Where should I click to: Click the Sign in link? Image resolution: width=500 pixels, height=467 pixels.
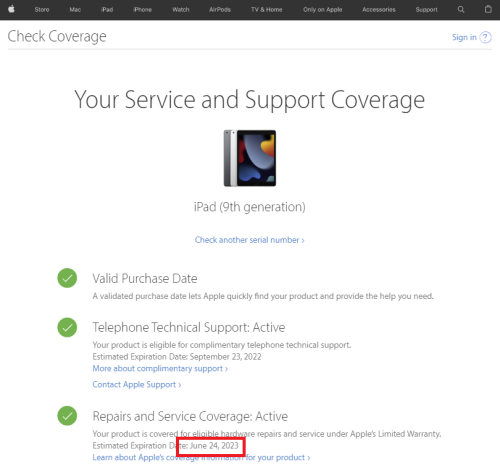[464, 37]
